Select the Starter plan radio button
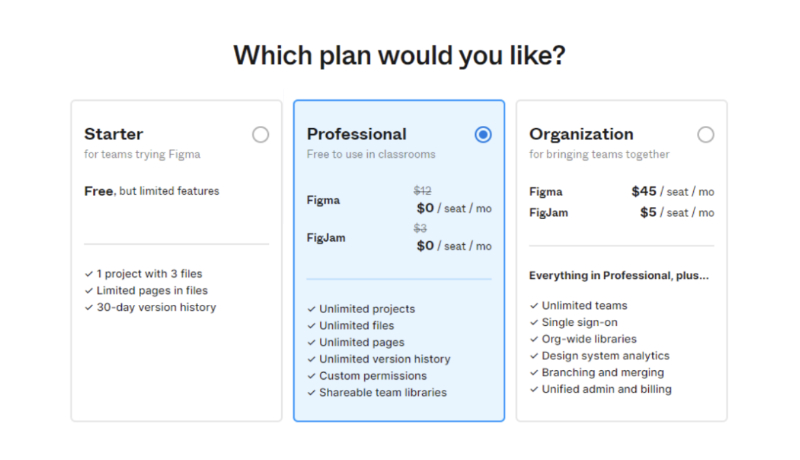This screenshot has height=460, width=800. (x=260, y=135)
